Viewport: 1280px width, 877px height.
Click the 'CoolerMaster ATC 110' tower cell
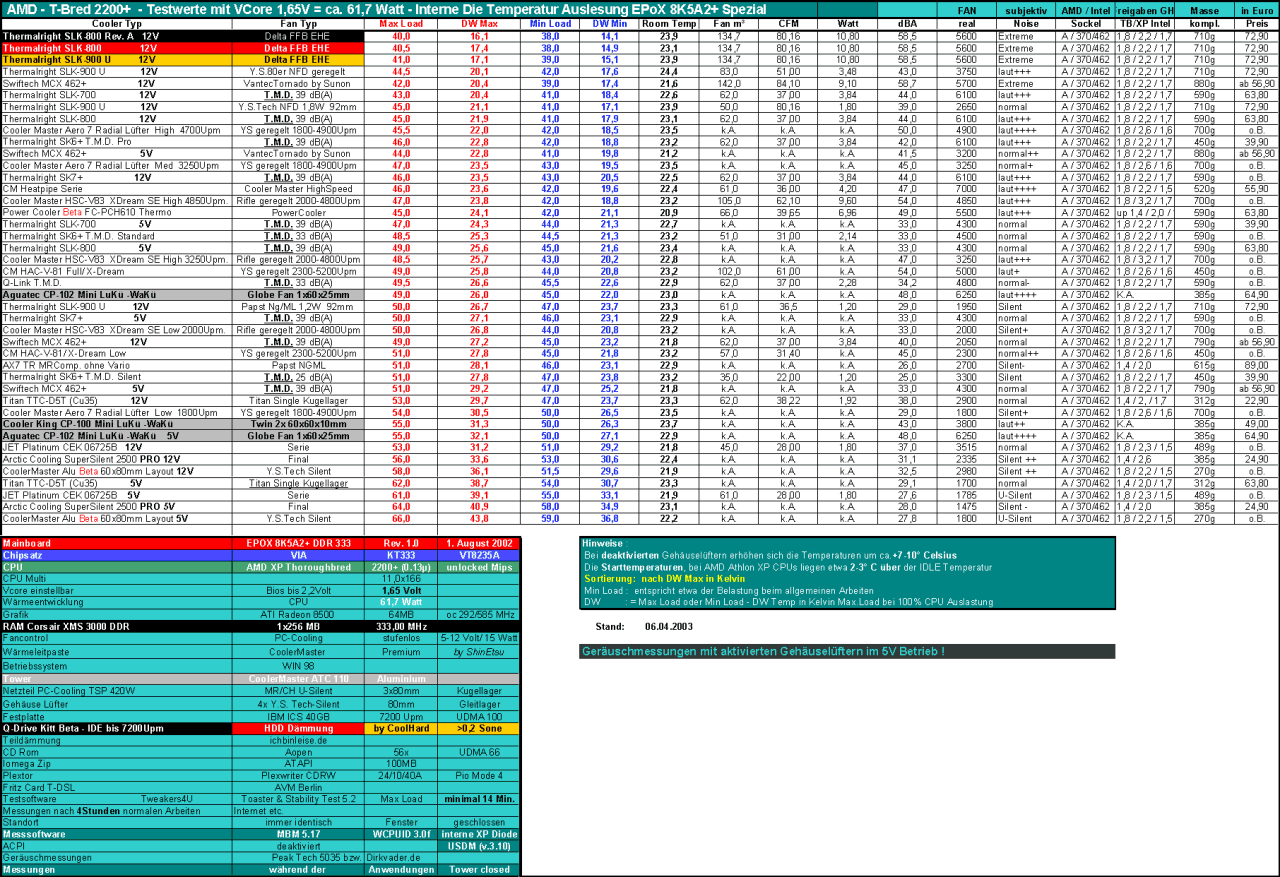click(298, 678)
